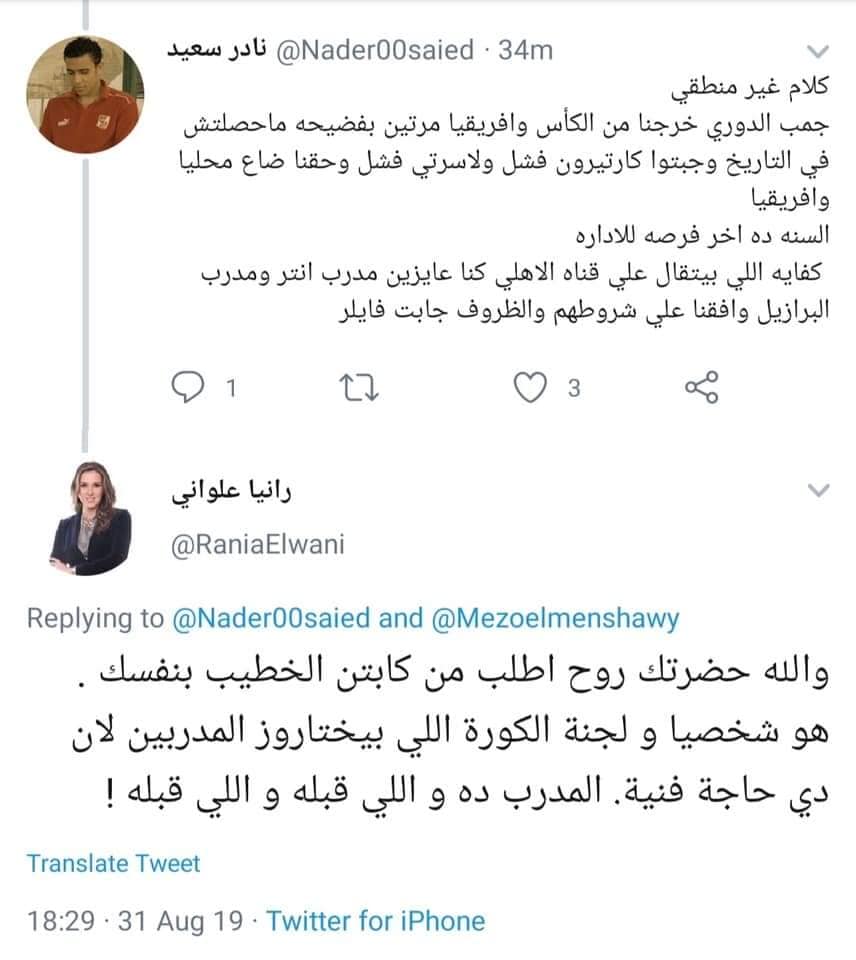View the 3 likes count beside heart
Viewport: 856px width, 960px height.
pyautogui.click(x=574, y=388)
